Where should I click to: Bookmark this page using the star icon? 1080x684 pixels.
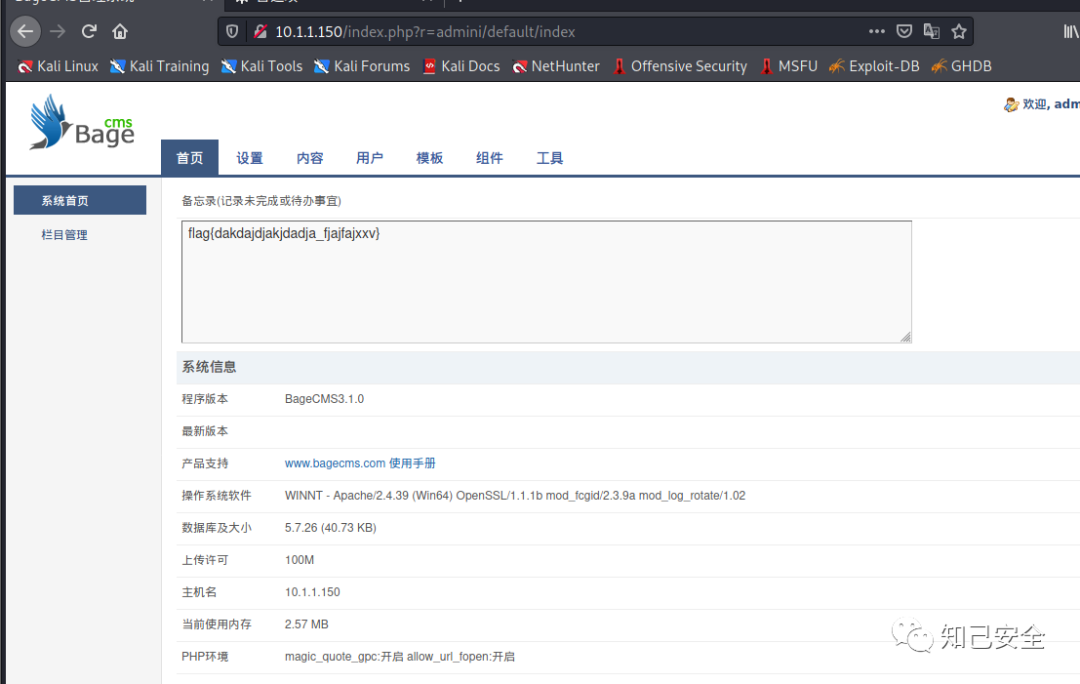point(959,31)
